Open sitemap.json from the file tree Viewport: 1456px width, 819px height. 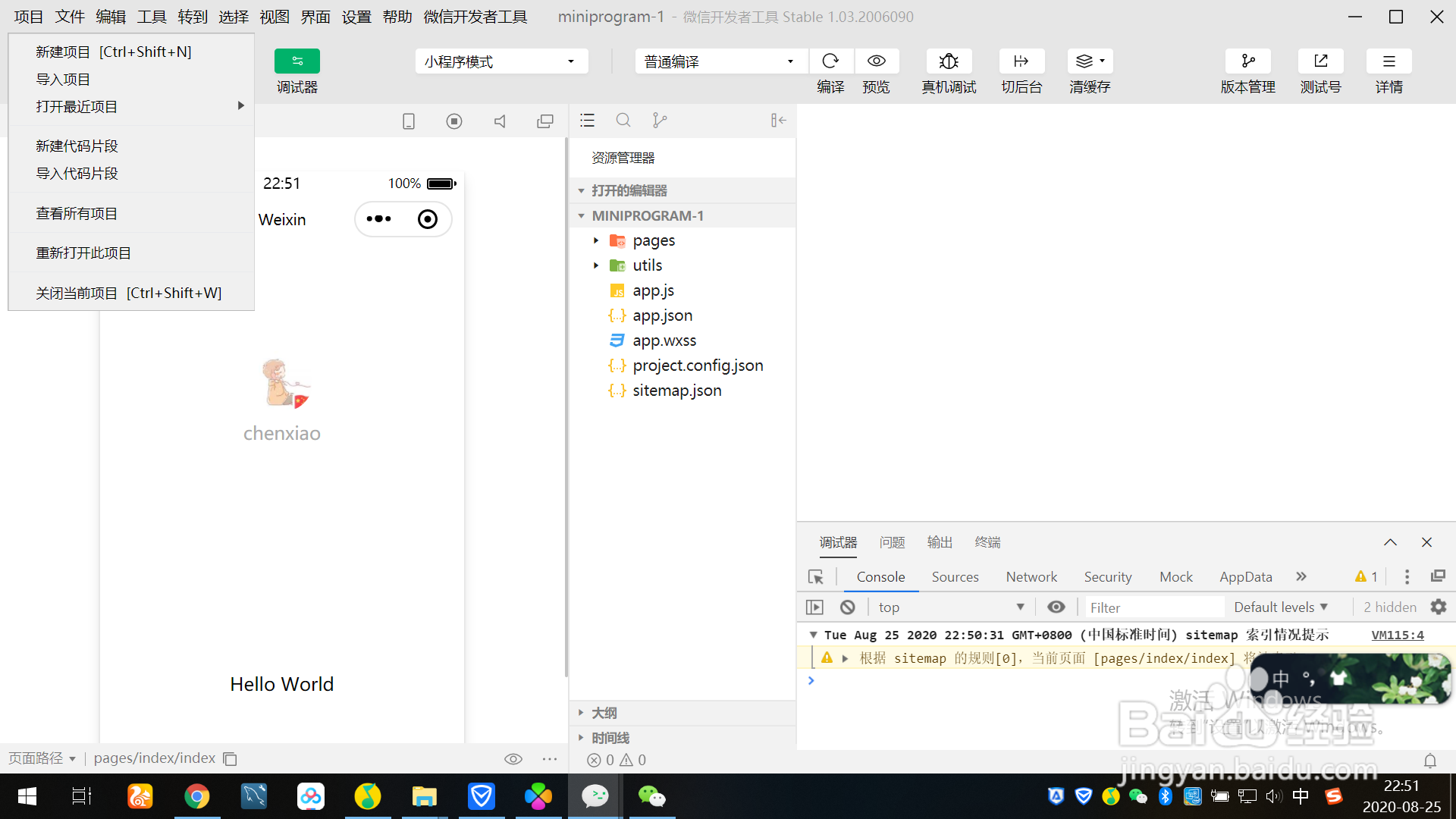[676, 390]
